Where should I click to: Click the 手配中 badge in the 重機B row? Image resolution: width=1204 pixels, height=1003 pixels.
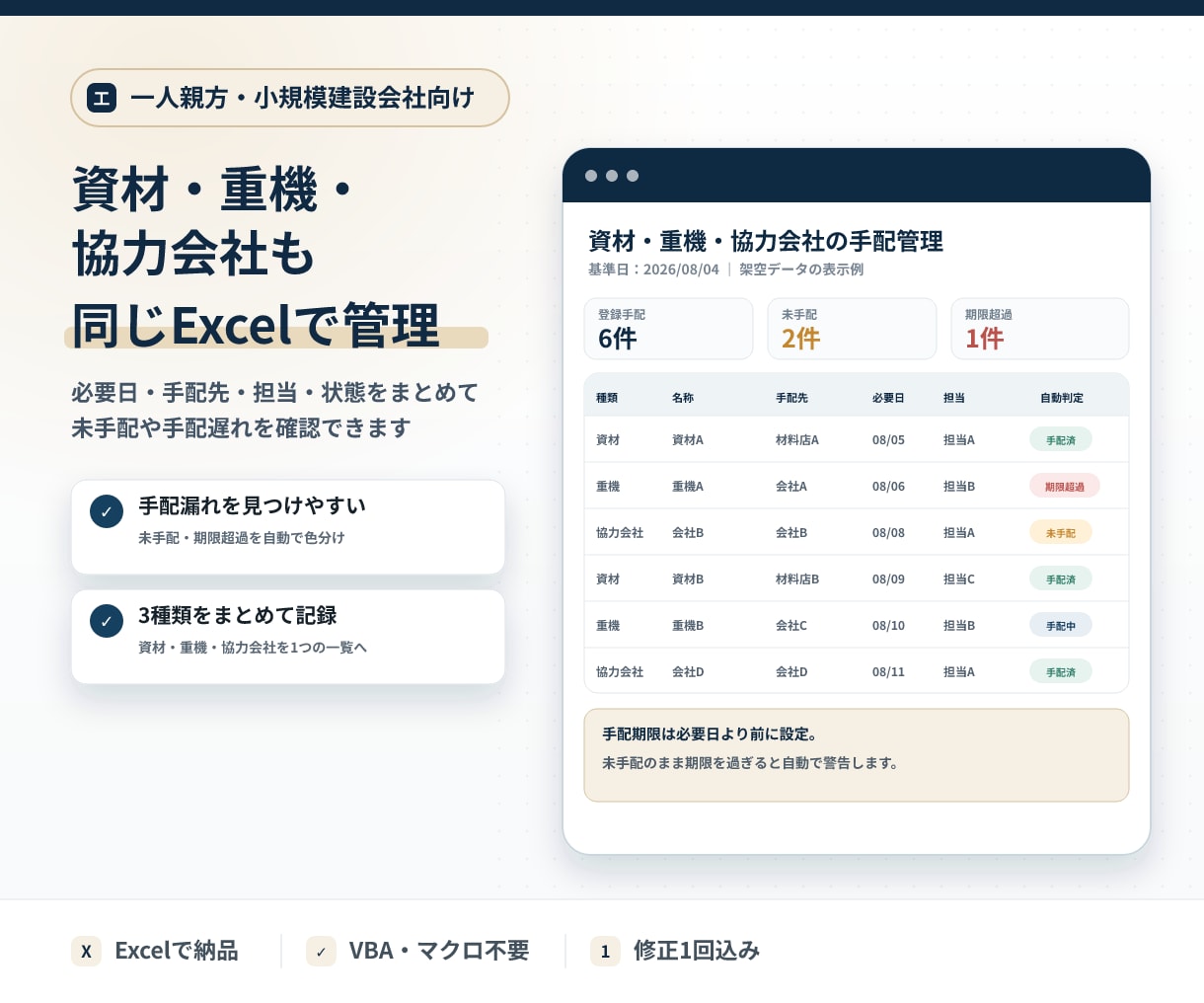click(x=1061, y=625)
